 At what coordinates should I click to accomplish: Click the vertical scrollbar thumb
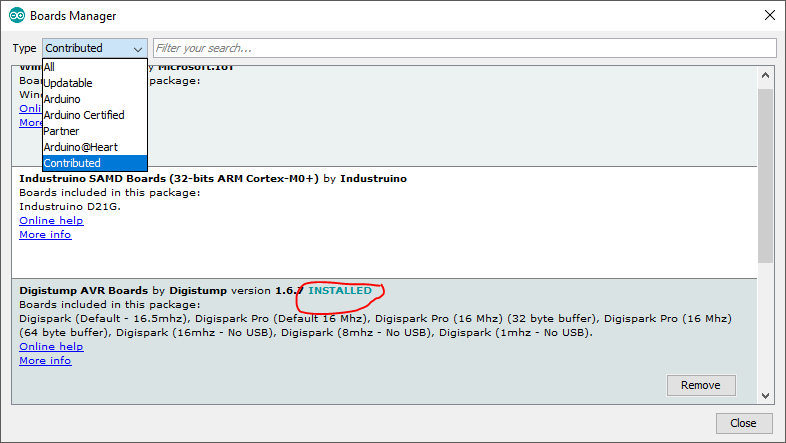pyautogui.click(x=765, y=175)
